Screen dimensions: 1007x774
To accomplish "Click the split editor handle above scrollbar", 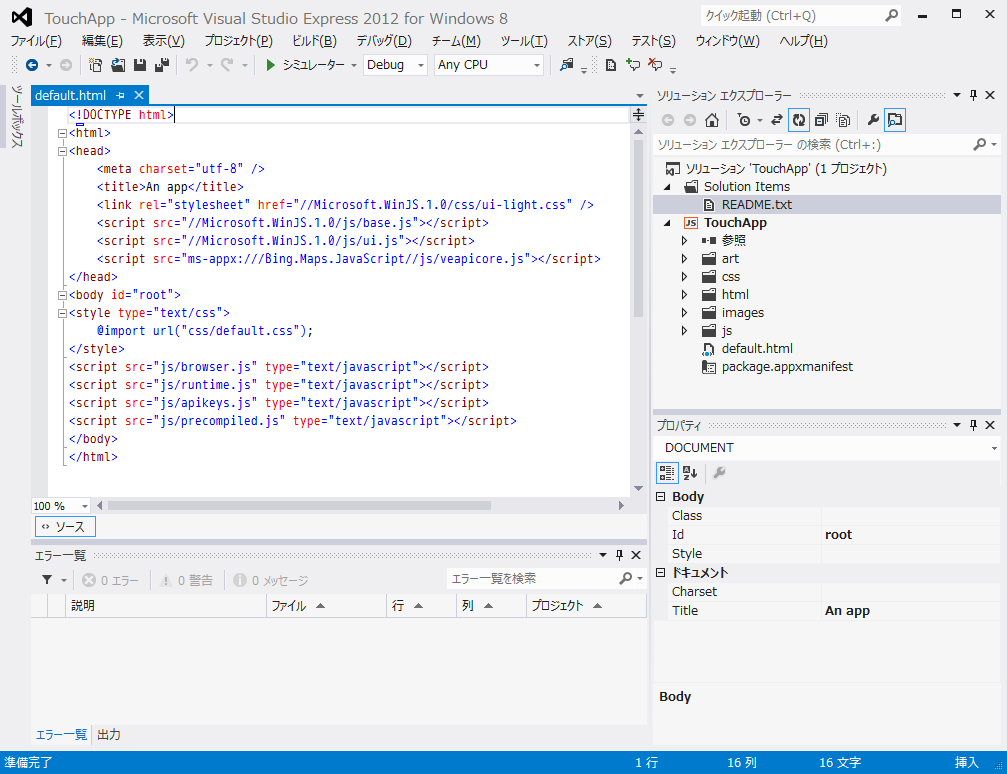I will click(x=638, y=115).
